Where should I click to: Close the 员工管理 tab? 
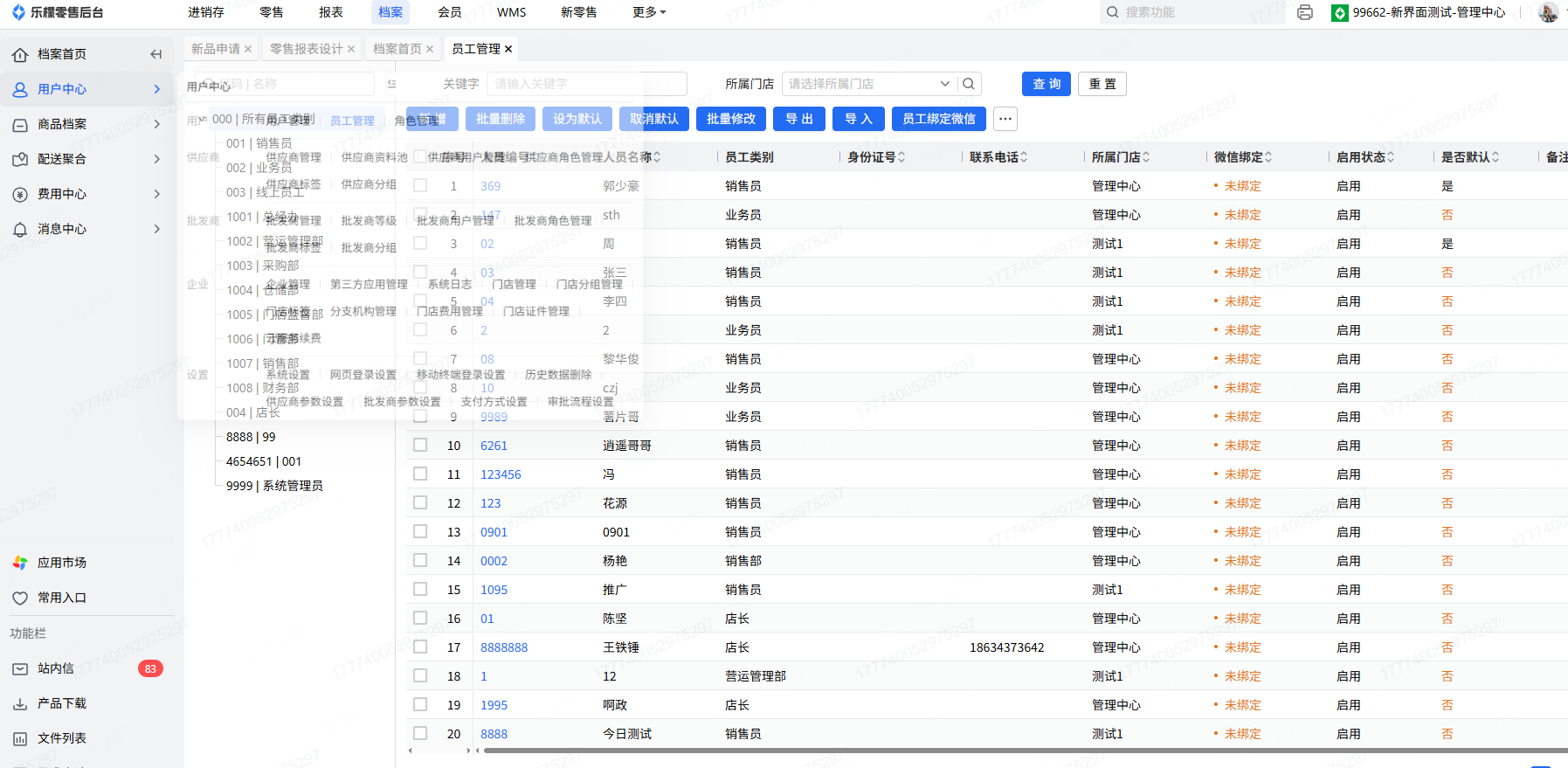point(508,49)
